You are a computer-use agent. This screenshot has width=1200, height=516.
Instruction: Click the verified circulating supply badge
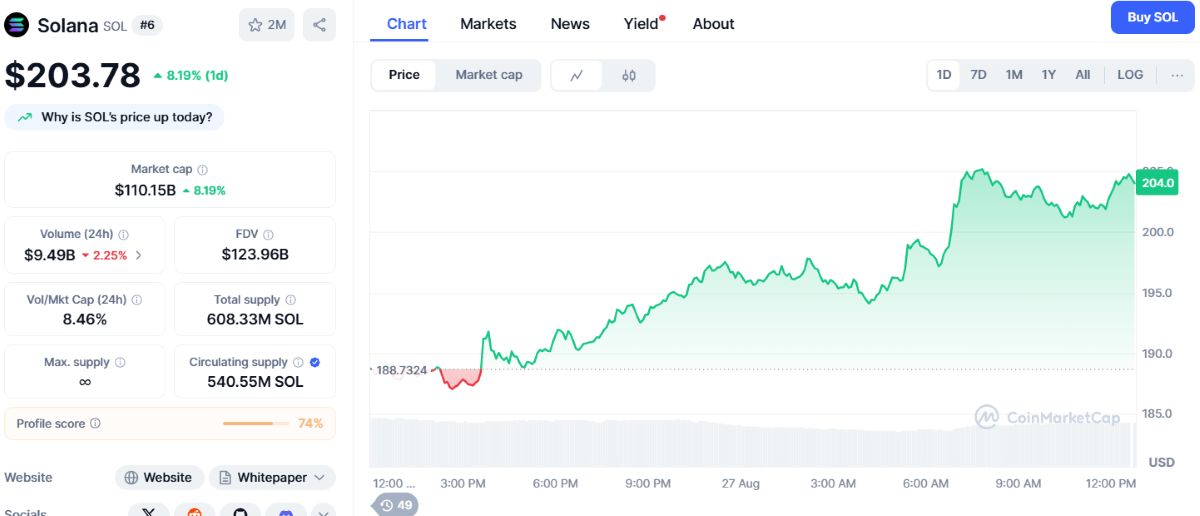315,362
